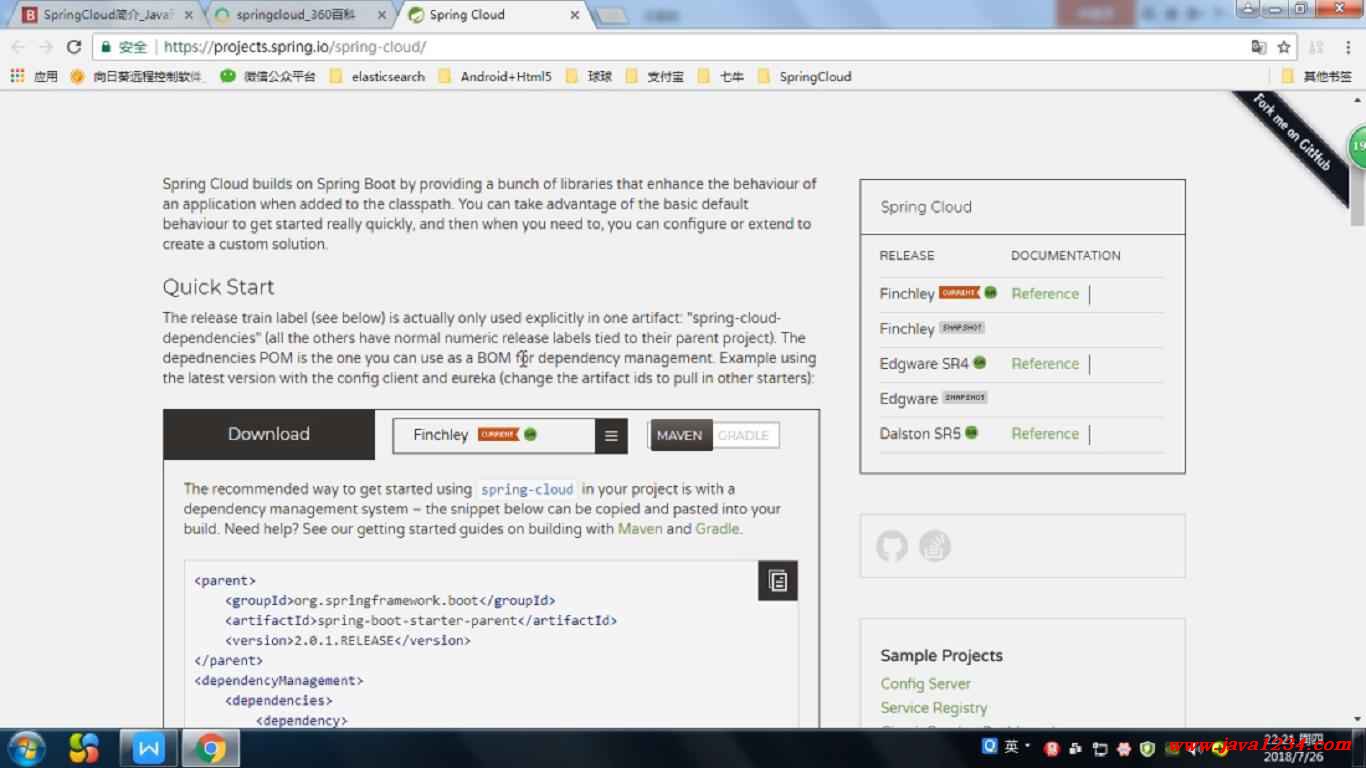Click the Fork me on GitHub ribbon
The image size is (1366, 768).
pyautogui.click(x=1292, y=135)
